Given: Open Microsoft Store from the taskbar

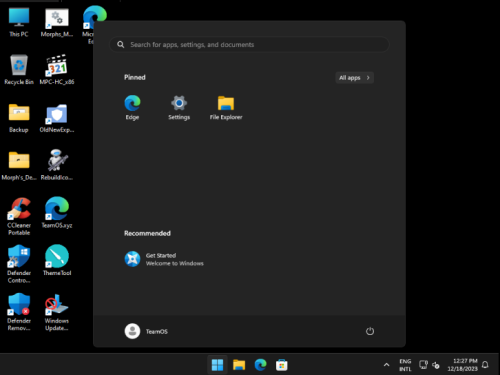Looking at the screenshot, I should pyautogui.click(x=282, y=365).
